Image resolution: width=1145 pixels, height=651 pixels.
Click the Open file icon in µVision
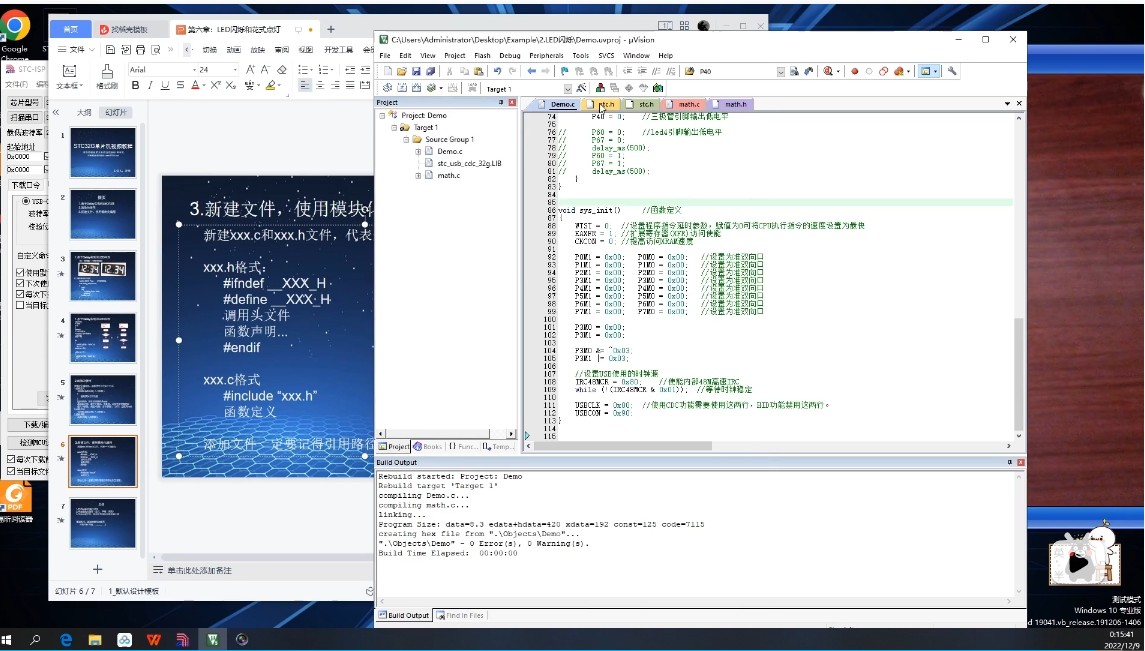[402, 72]
